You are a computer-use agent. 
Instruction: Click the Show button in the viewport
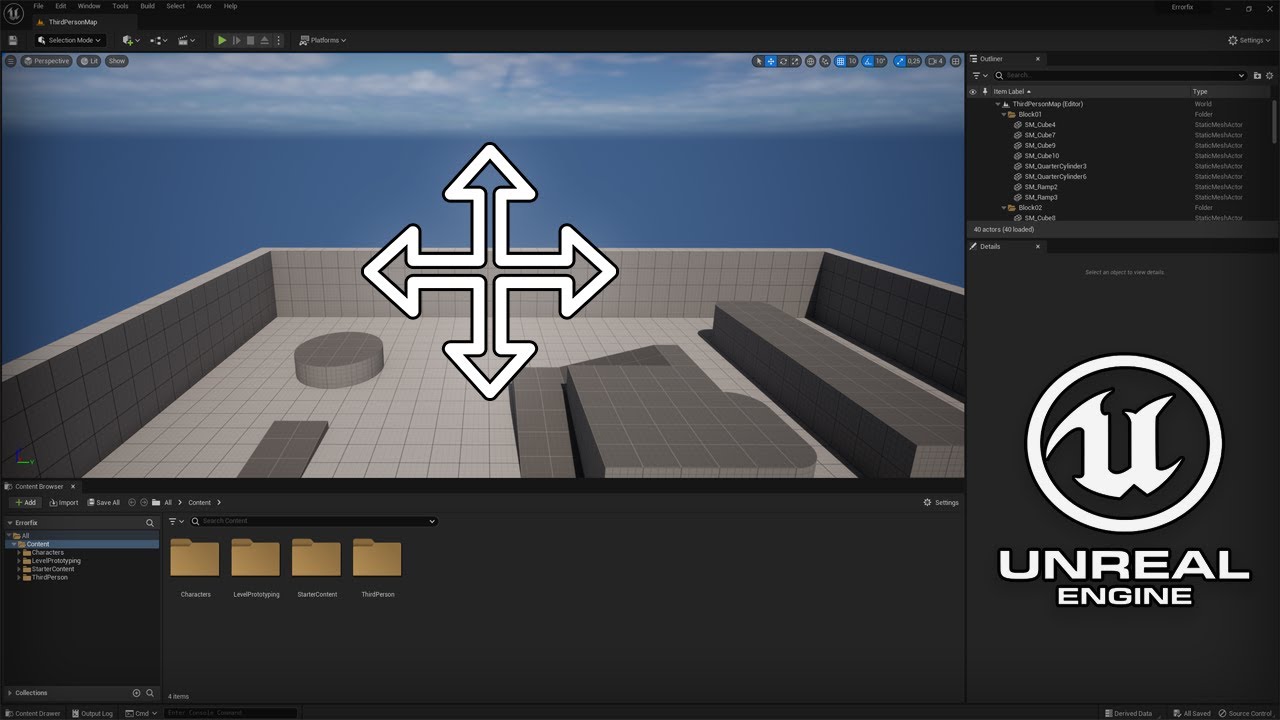tap(117, 61)
